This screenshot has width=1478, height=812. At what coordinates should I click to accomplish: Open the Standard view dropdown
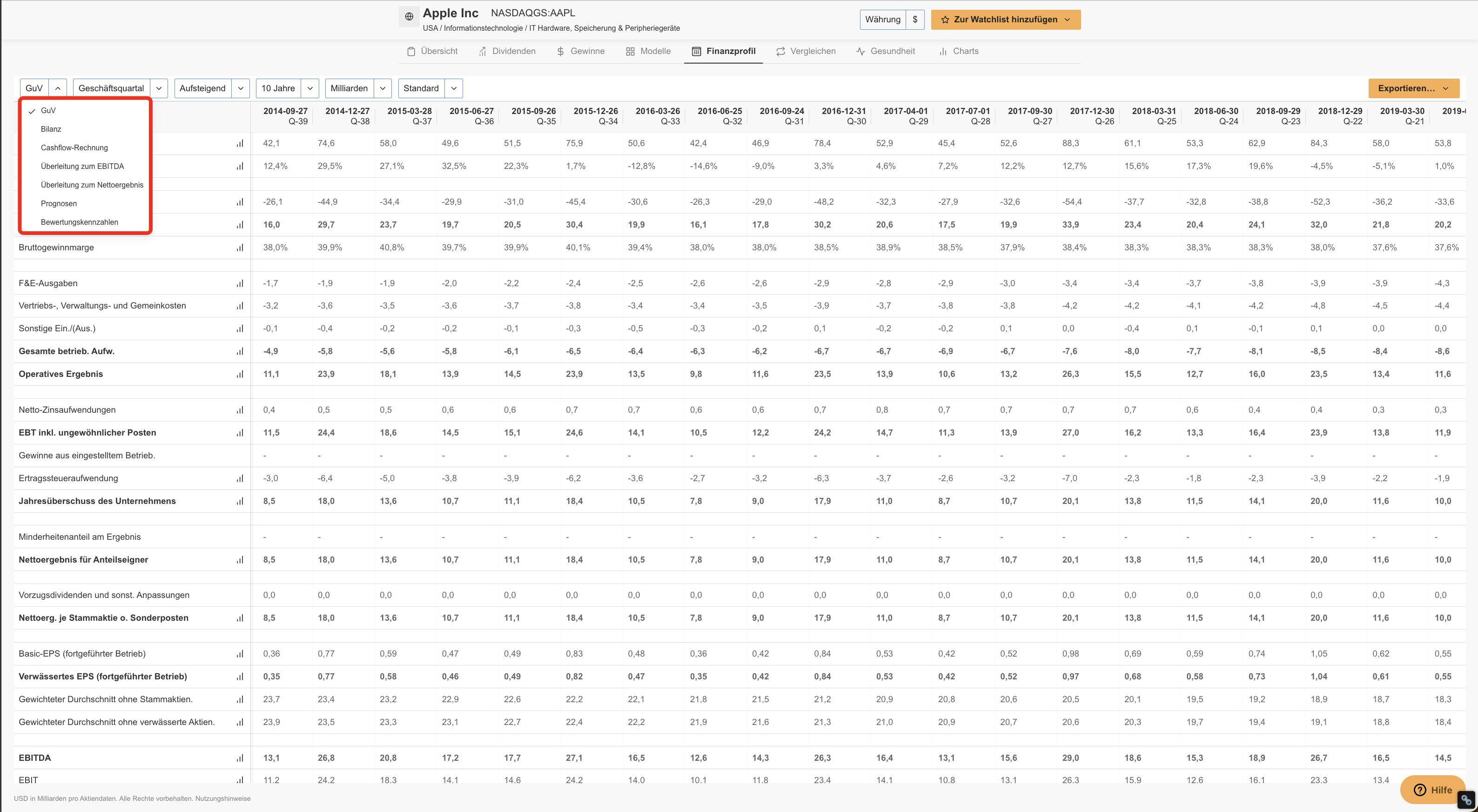[430, 88]
